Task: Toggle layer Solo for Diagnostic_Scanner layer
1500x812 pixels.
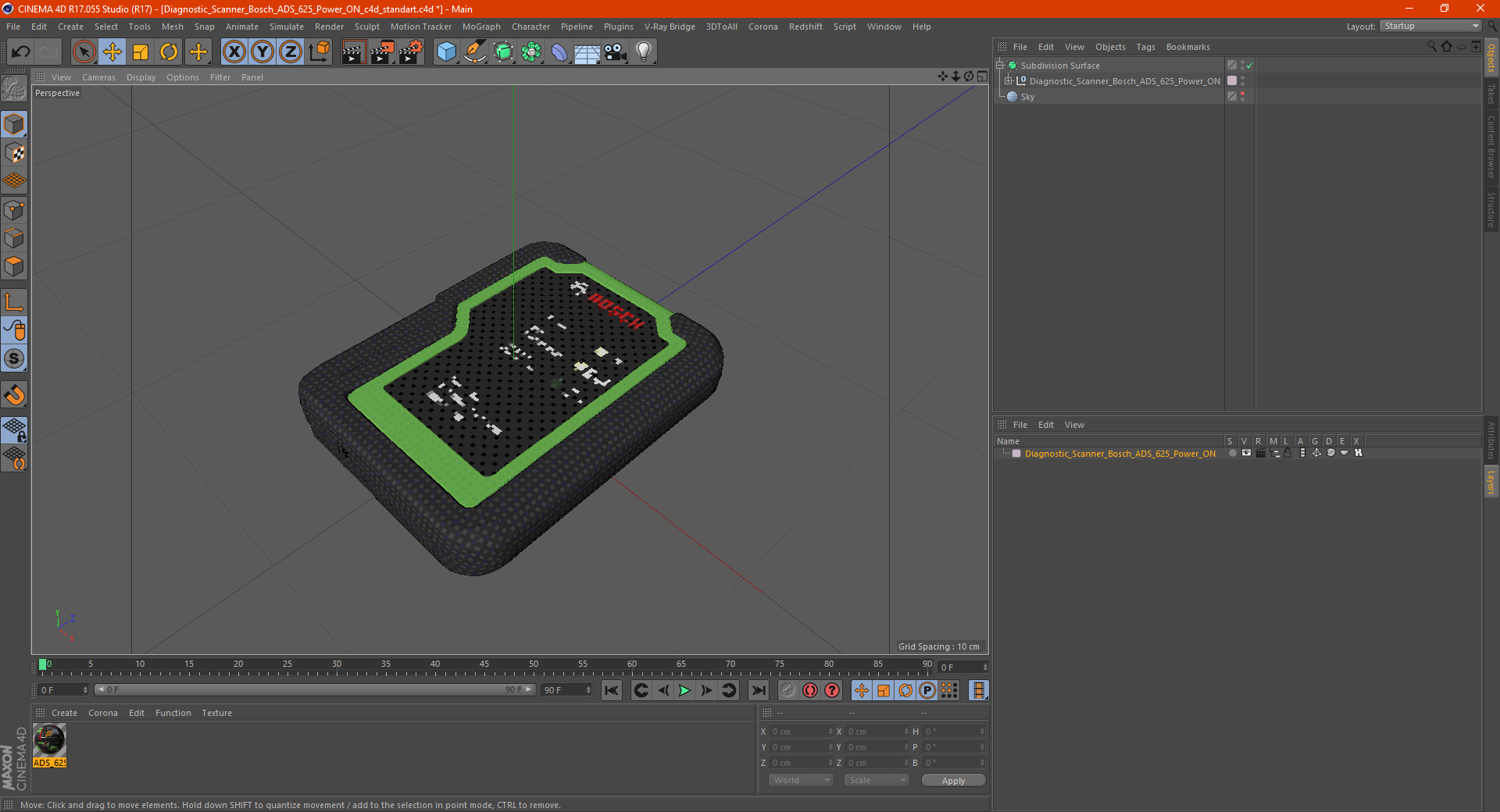Action: tap(1232, 453)
